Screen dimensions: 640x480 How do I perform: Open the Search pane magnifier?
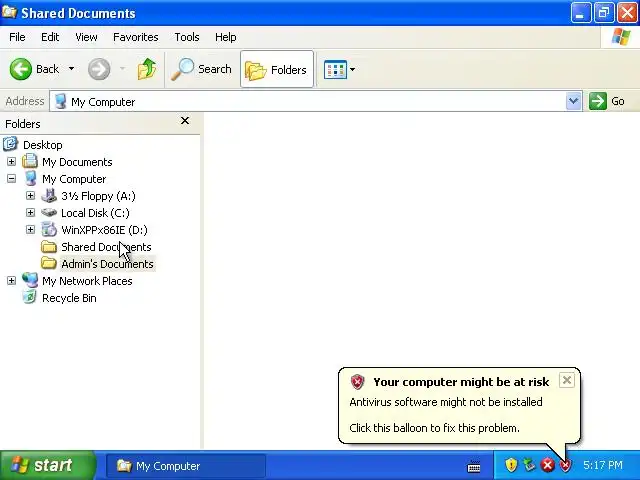click(182, 69)
